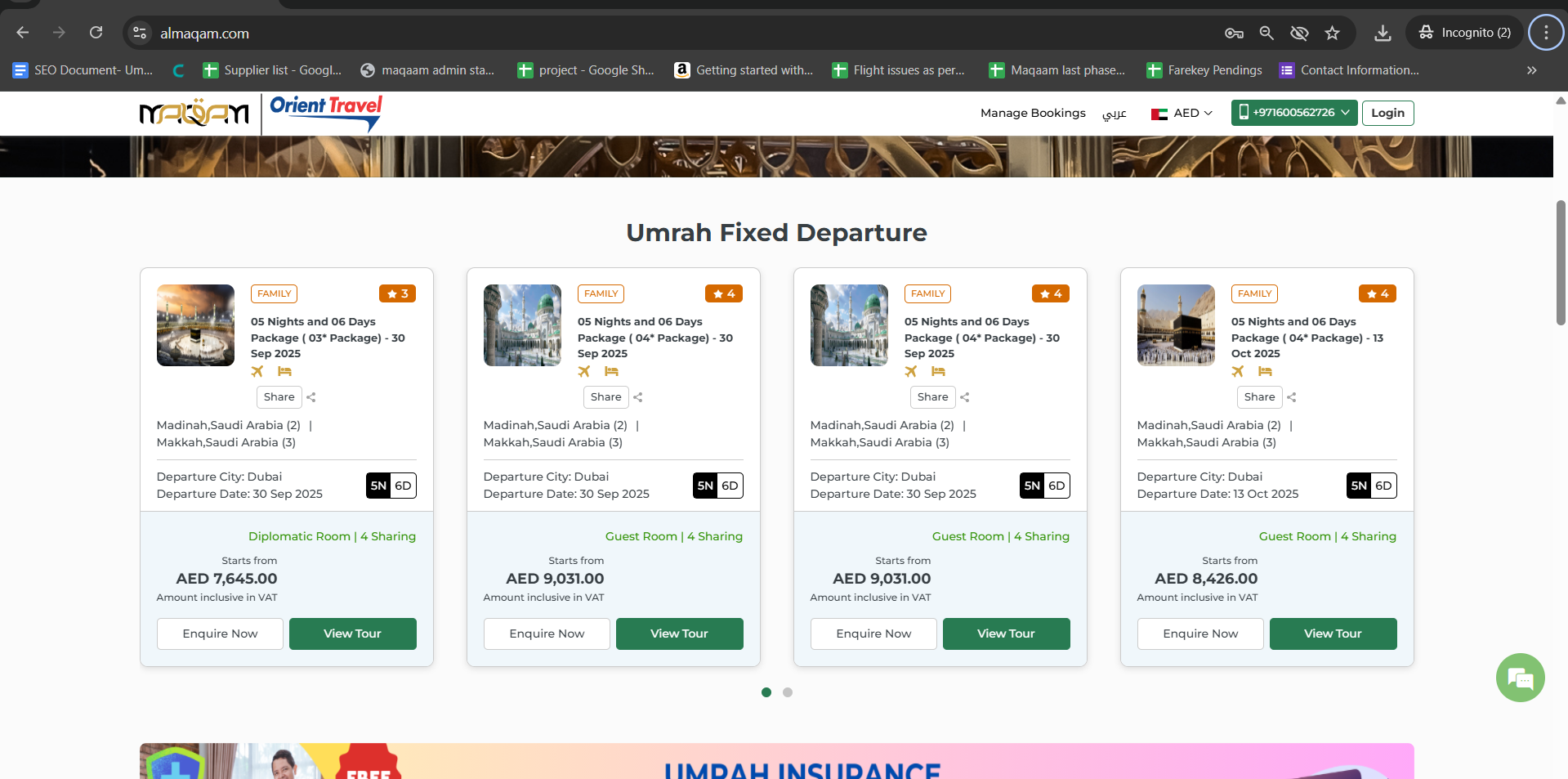Screen dimensions: 1568x779
Task: Open the Chrome three-dot menu
Action: pyautogui.click(x=1545, y=33)
